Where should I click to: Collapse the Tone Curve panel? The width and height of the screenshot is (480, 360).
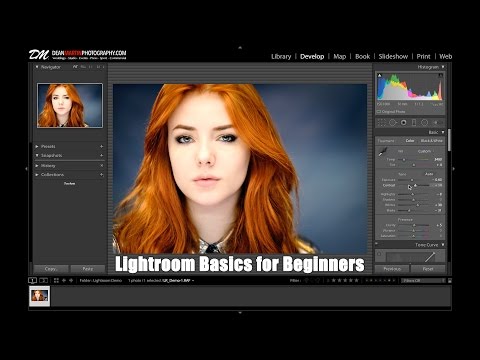tap(443, 245)
